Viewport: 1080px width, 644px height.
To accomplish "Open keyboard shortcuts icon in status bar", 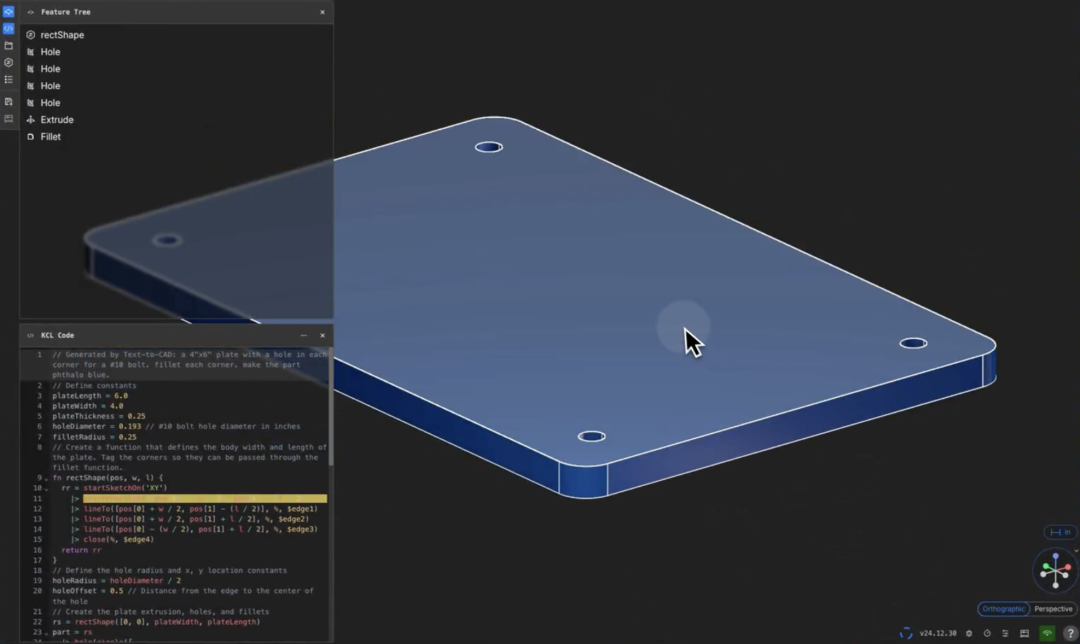I will coord(1024,633).
